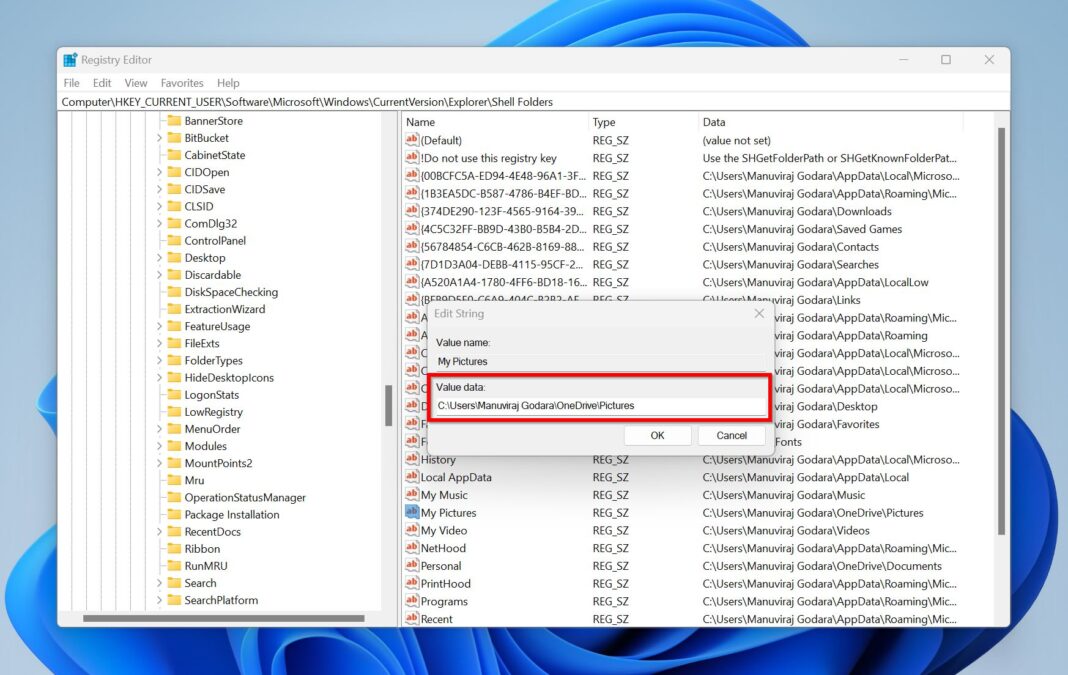Click the ab icon next to "My Video"
1068x675 pixels.
click(411, 530)
